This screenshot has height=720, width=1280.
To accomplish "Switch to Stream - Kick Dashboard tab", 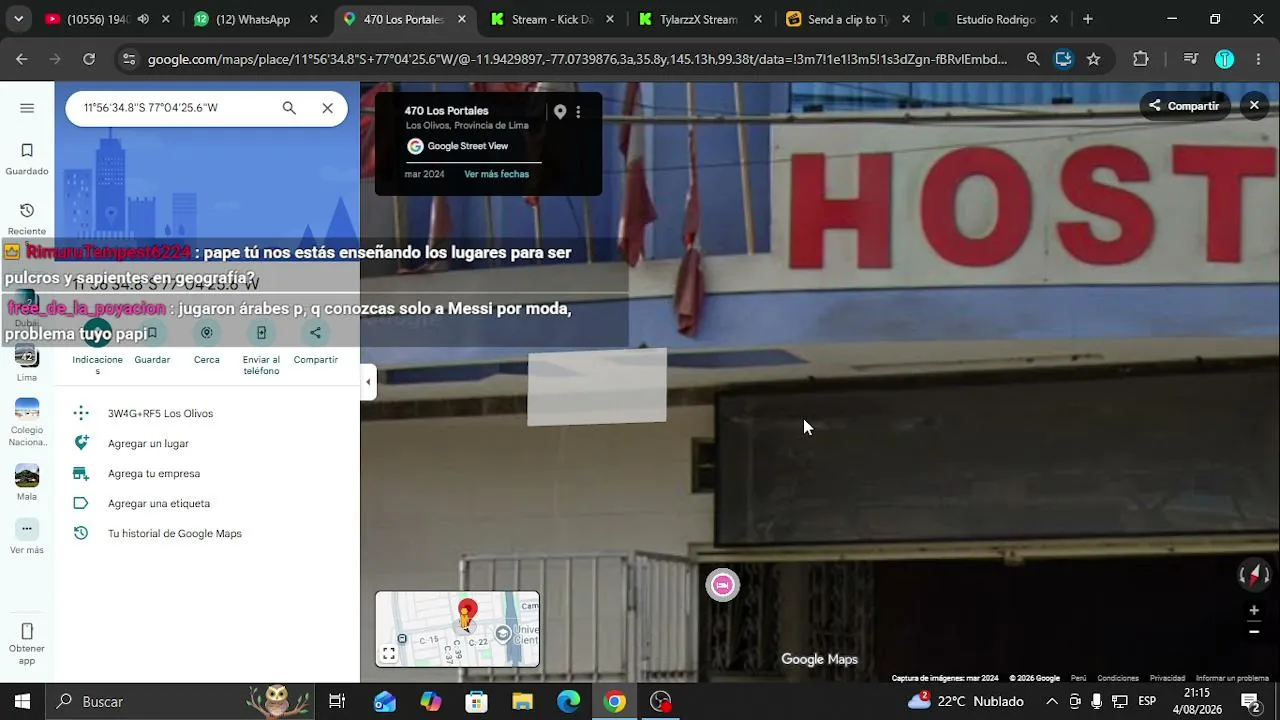I will point(552,19).
